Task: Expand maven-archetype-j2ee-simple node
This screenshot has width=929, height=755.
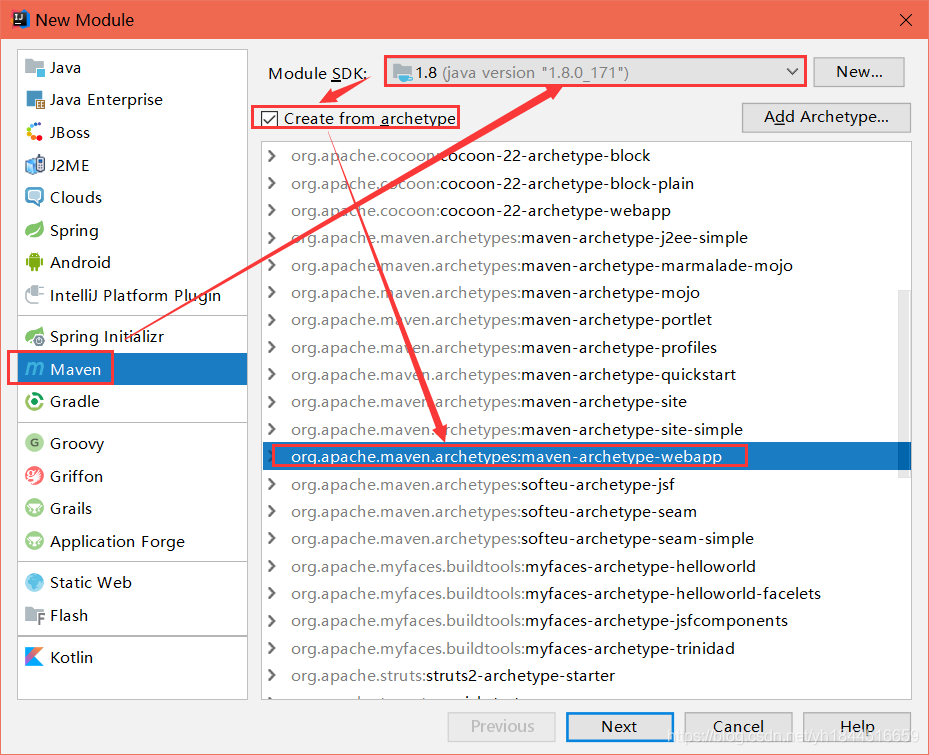Action: click(x=272, y=238)
